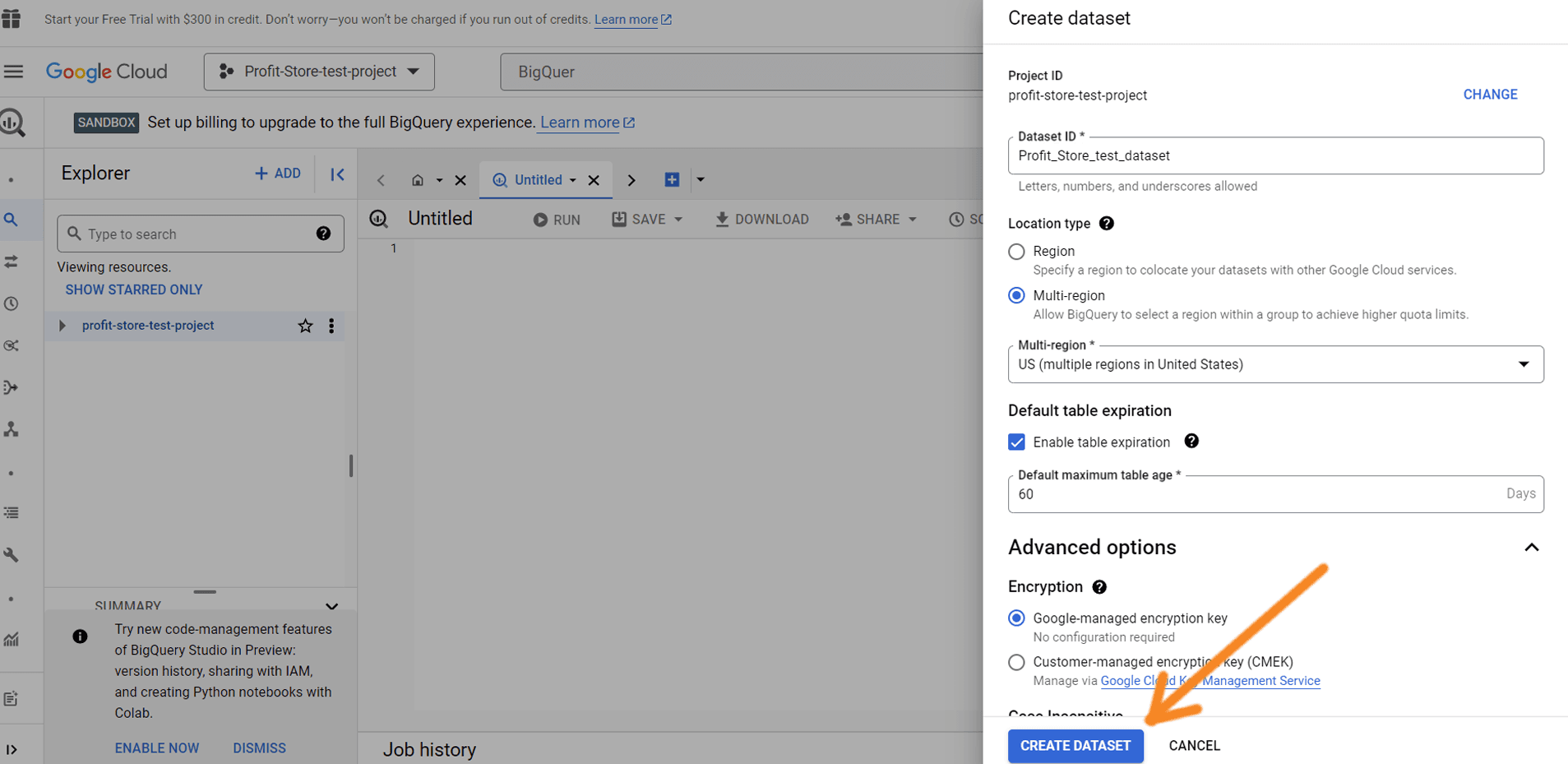Open data transfers icon in left sidebar
Screen dimensions: 1568x764
tap(12, 262)
